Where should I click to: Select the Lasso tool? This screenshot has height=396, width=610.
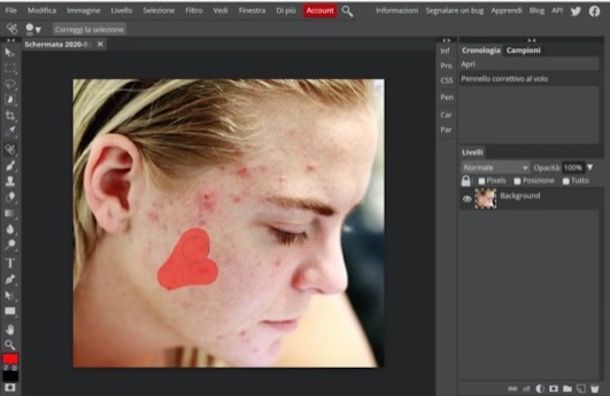click(10, 84)
